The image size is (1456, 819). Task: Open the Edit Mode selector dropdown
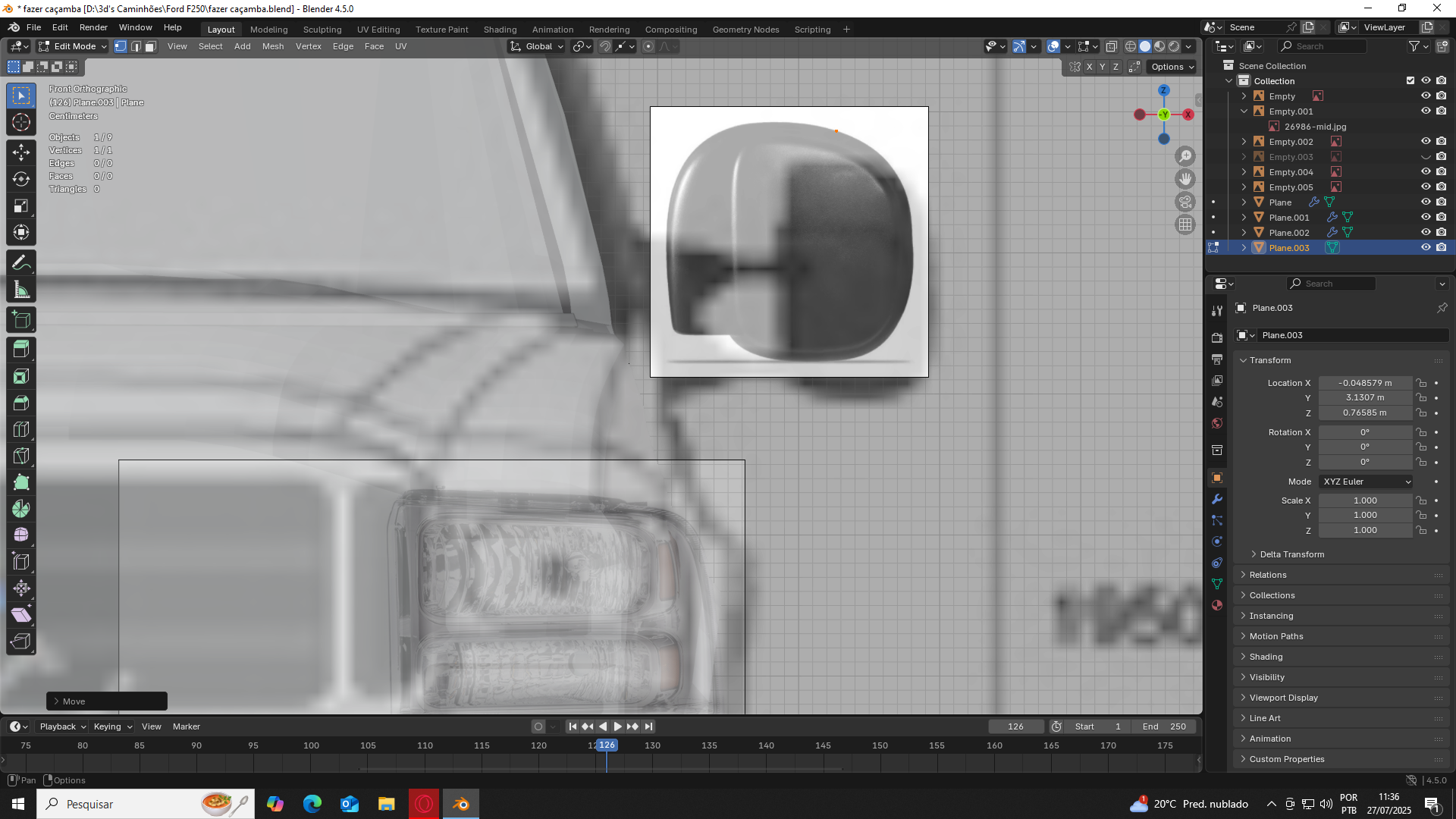click(74, 46)
